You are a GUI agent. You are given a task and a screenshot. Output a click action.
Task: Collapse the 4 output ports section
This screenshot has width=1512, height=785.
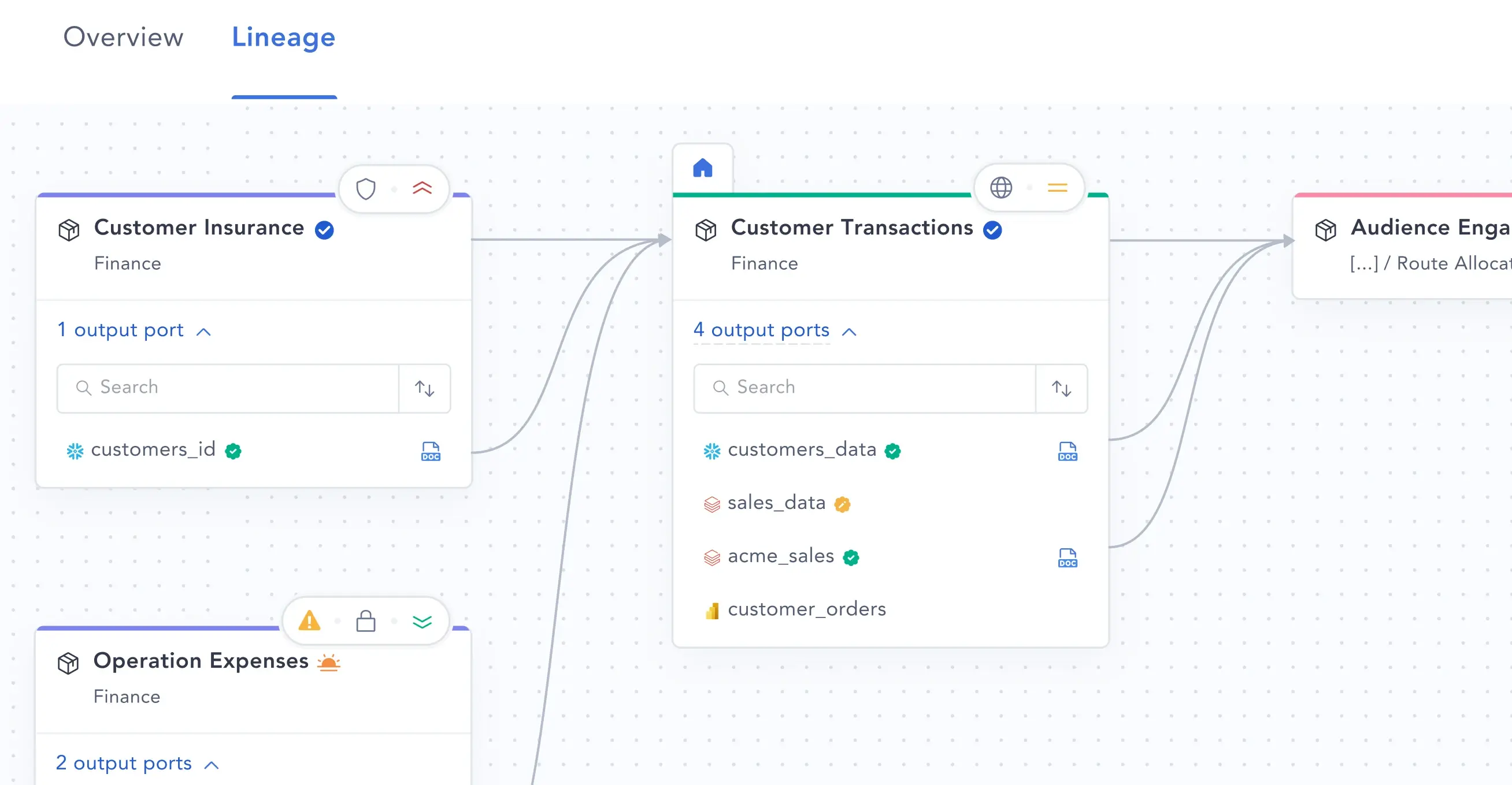pos(774,330)
